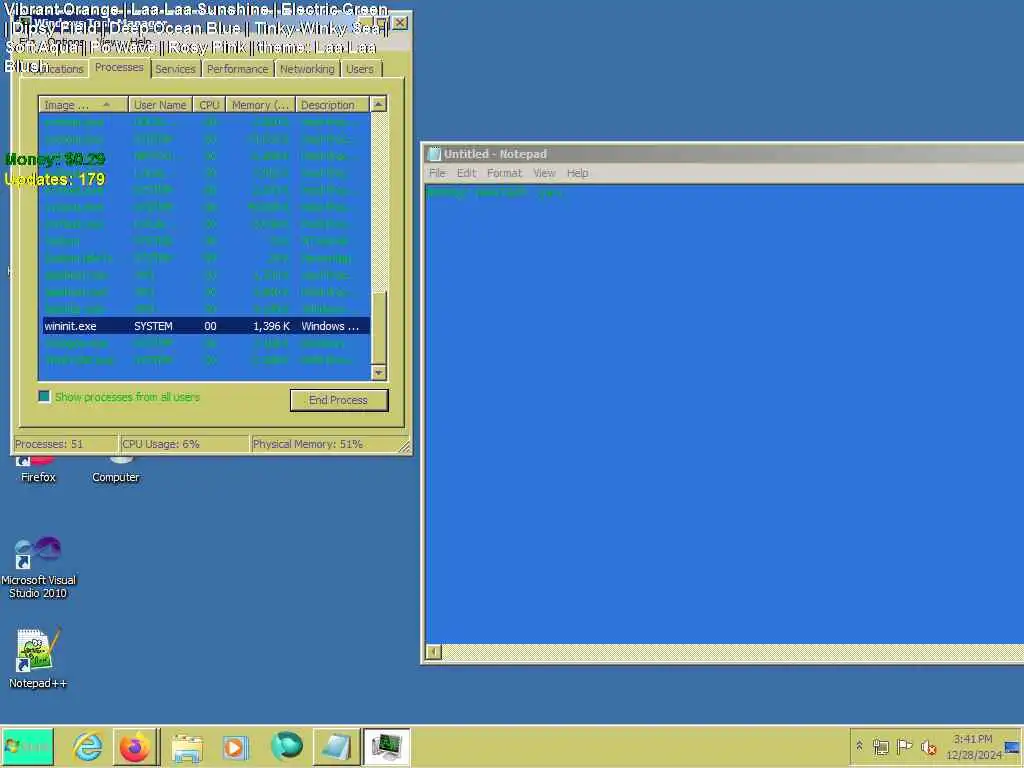The width and height of the screenshot is (1024, 768).
Task: Open Windows Media Player from taskbar
Action: pyautogui.click(x=235, y=747)
